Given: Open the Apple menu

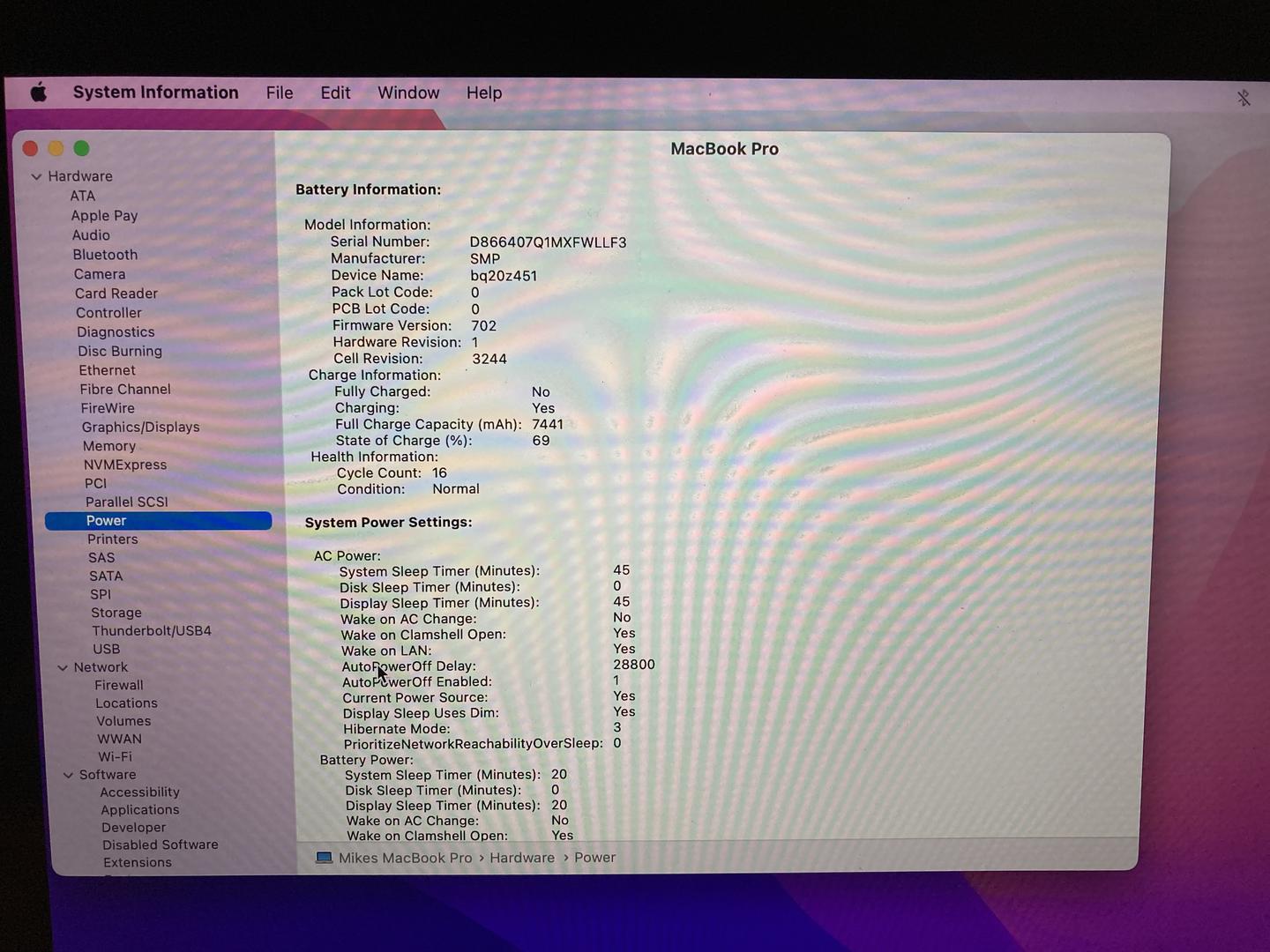Looking at the screenshot, I should point(39,93).
